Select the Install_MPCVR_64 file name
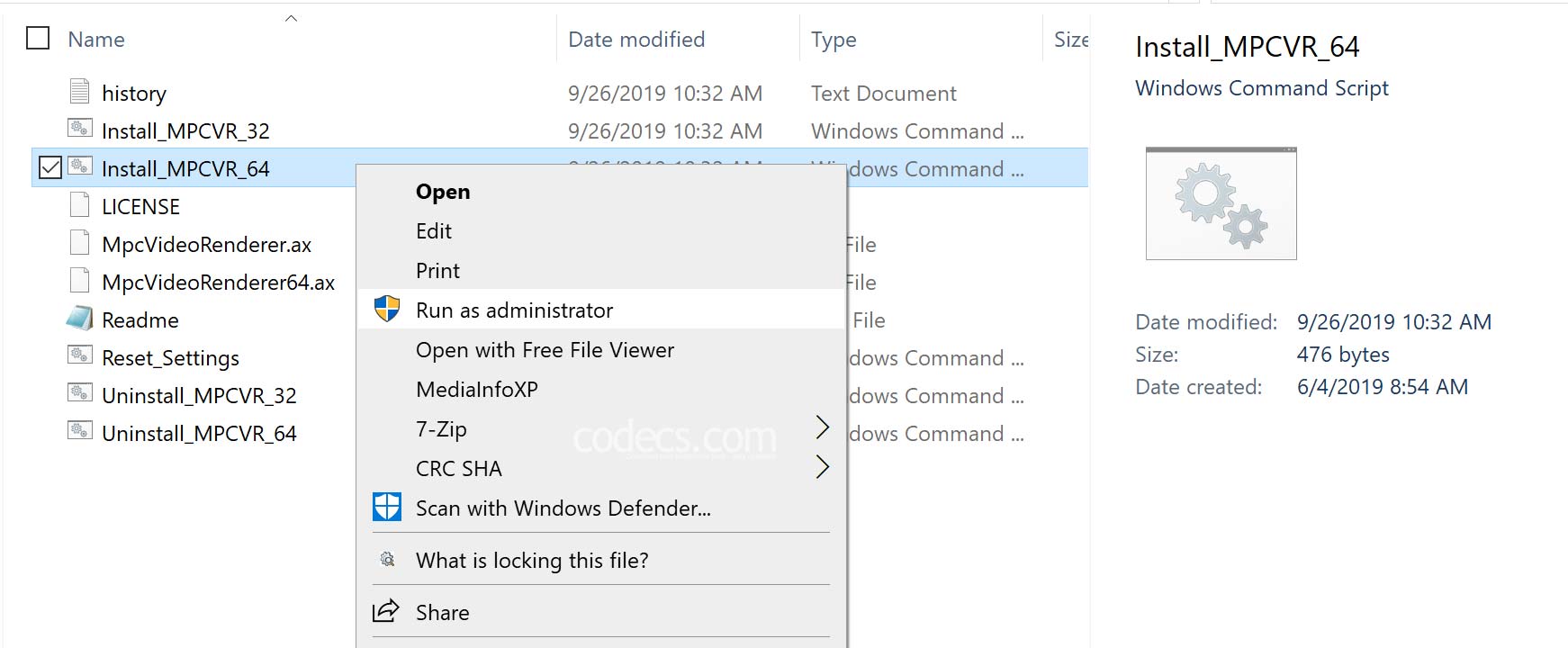This screenshot has height=648, width=1568. [x=185, y=169]
